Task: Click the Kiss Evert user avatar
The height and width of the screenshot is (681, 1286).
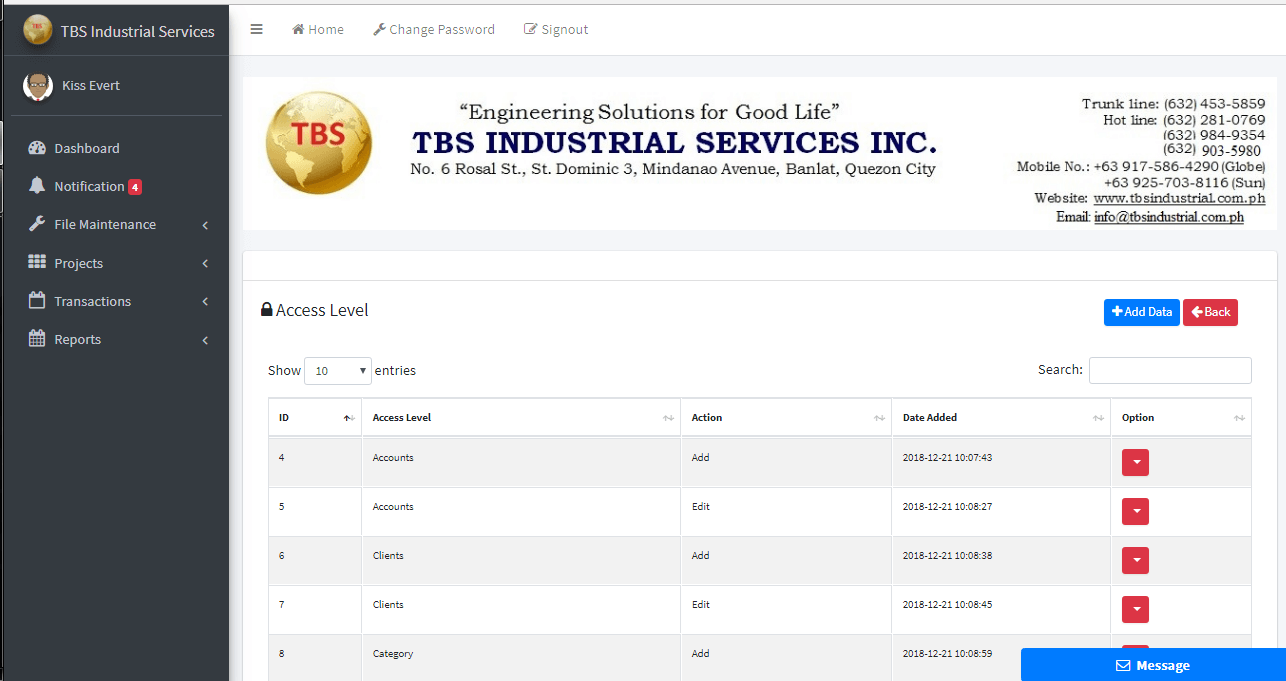Action: coord(38,86)
